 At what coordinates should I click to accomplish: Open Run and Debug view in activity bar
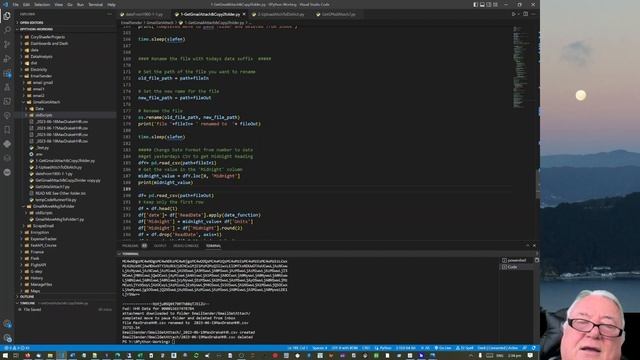[7, 59]
